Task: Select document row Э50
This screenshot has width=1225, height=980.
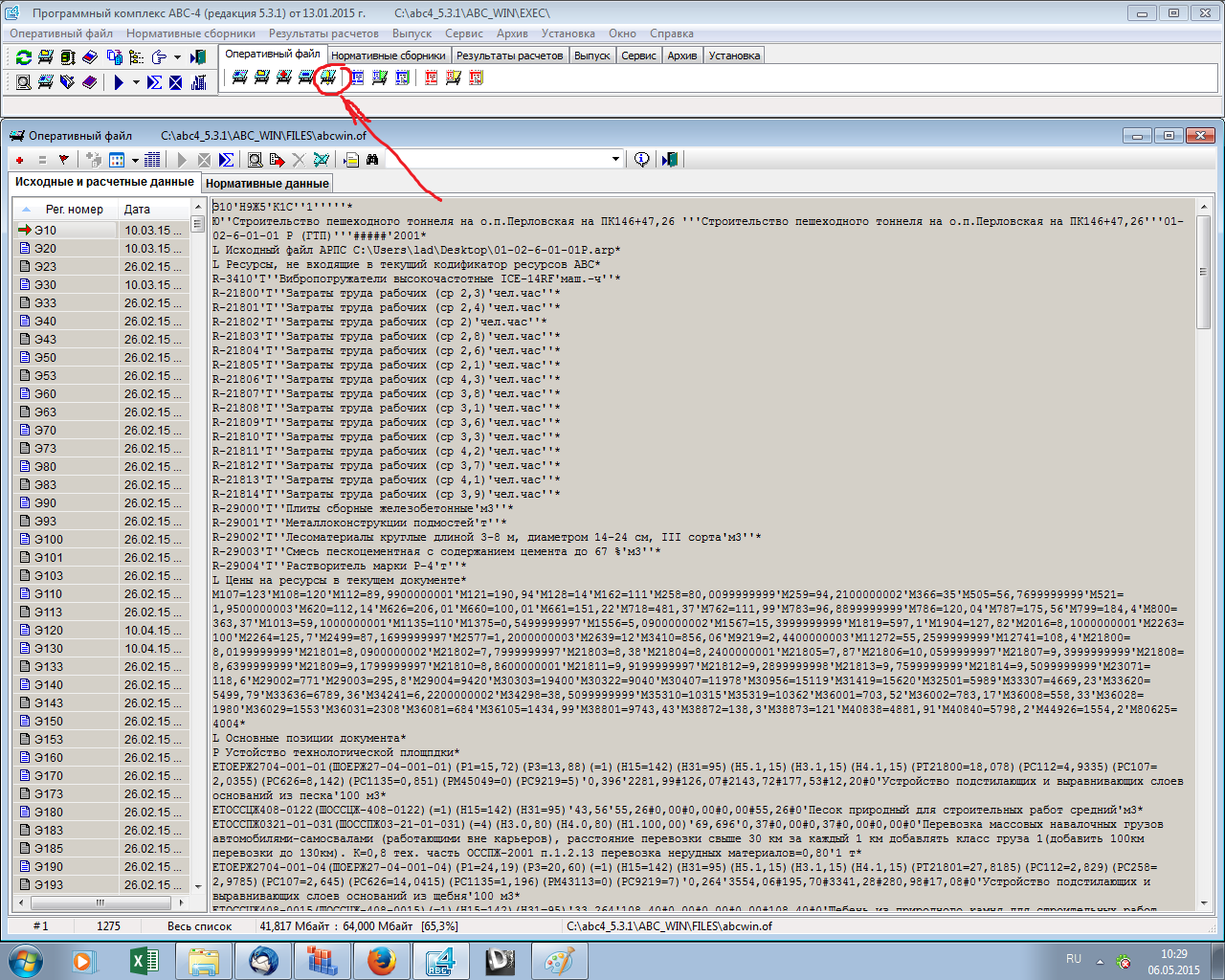Action: pyautogui.click(x=100, y=357)
